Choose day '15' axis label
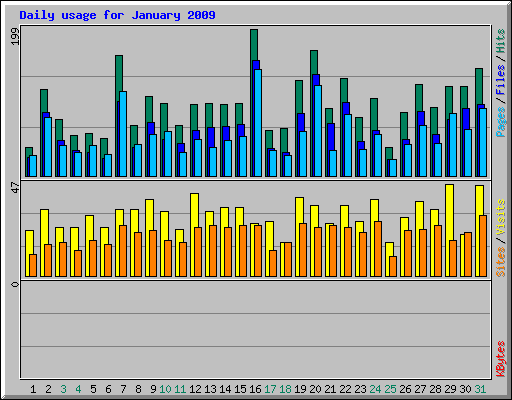This screenshot has height=400, width=512. (x=240, y=389)
